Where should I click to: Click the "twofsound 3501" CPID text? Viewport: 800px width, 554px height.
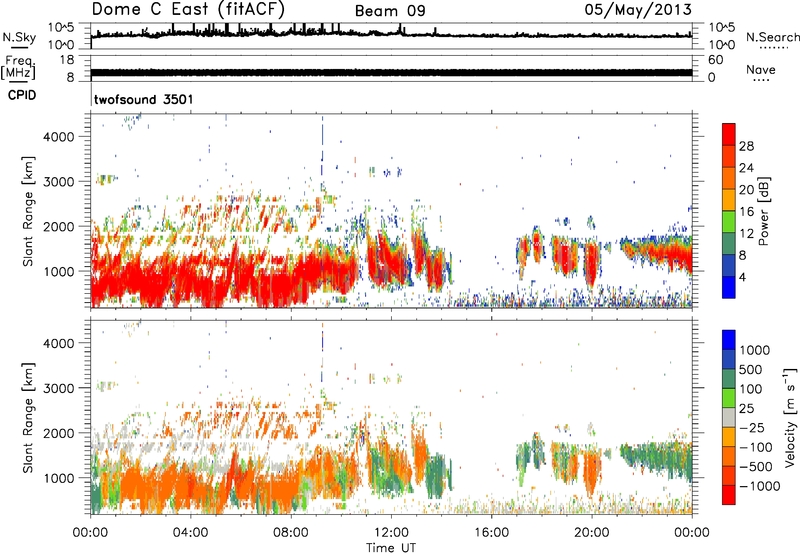click(x=144, y=99)
